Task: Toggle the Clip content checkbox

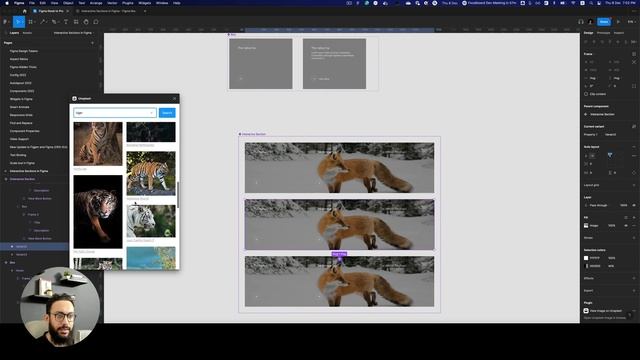Action: click(586, 94)
